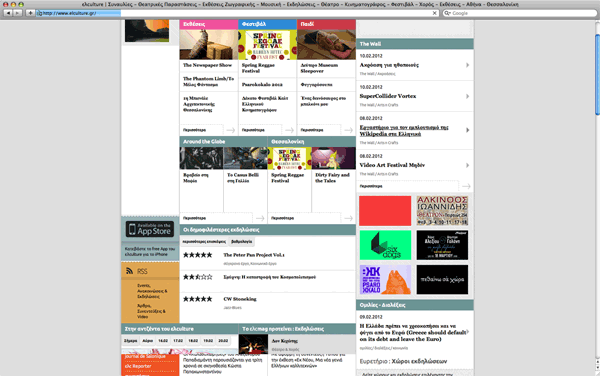
Task: Click the browser forward arrow button
Action: 17,13
